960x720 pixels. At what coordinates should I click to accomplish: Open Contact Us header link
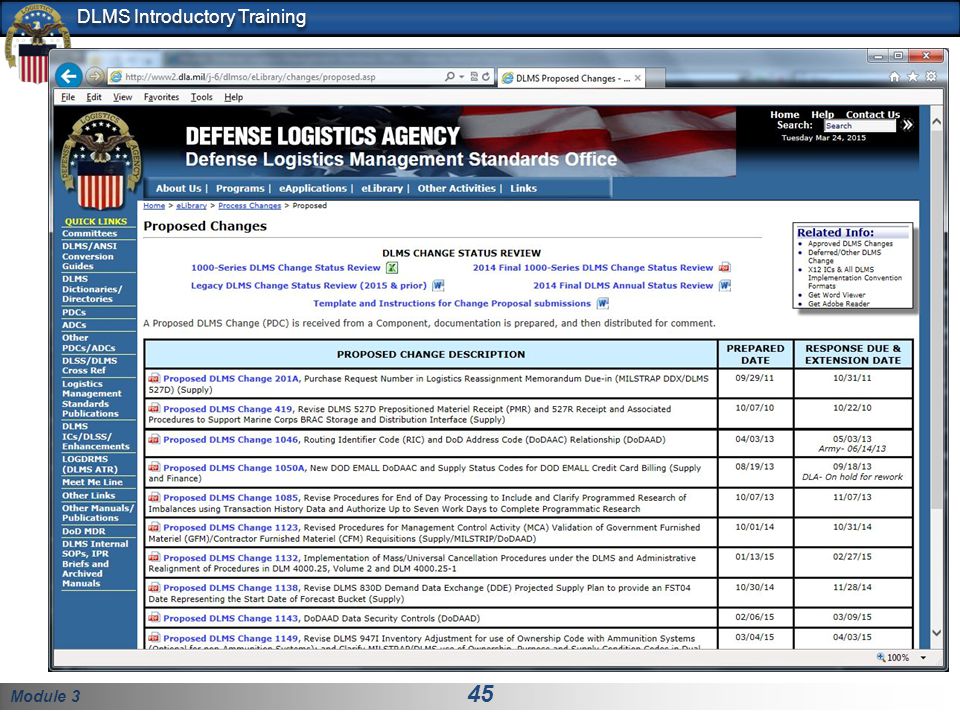coord(873,114)
